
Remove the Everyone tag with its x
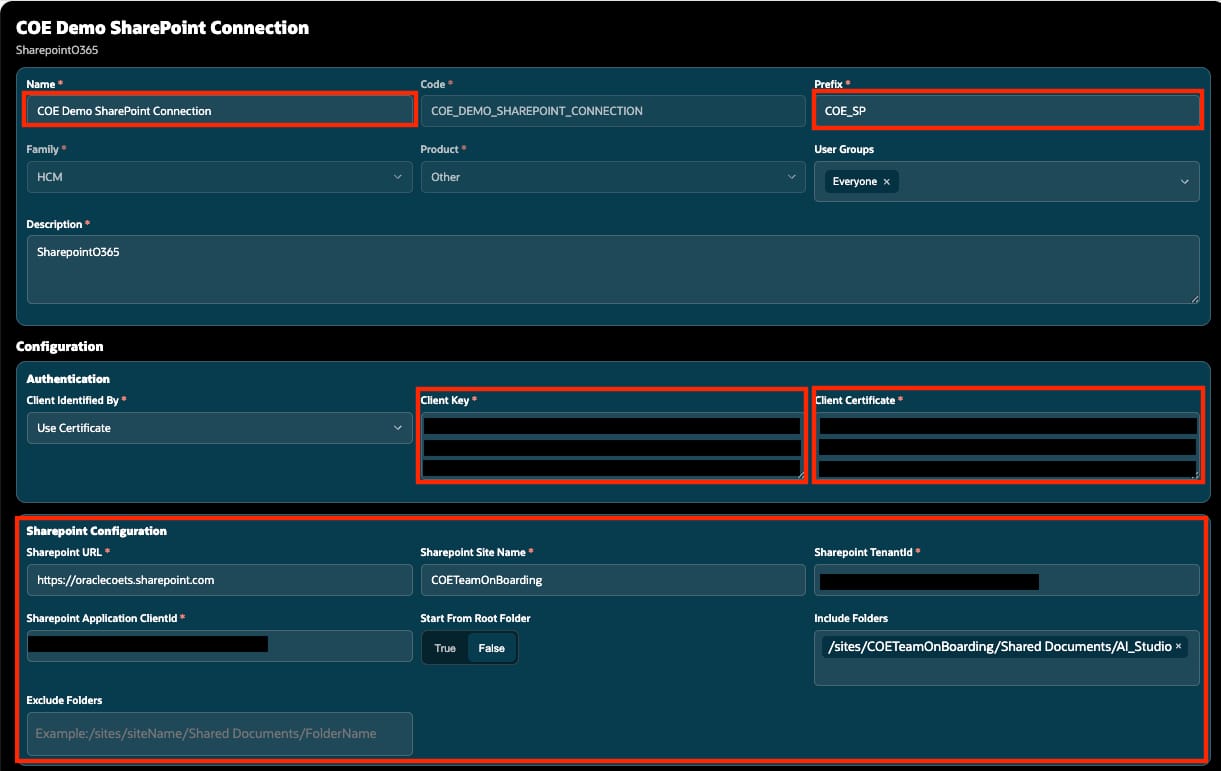886,182
